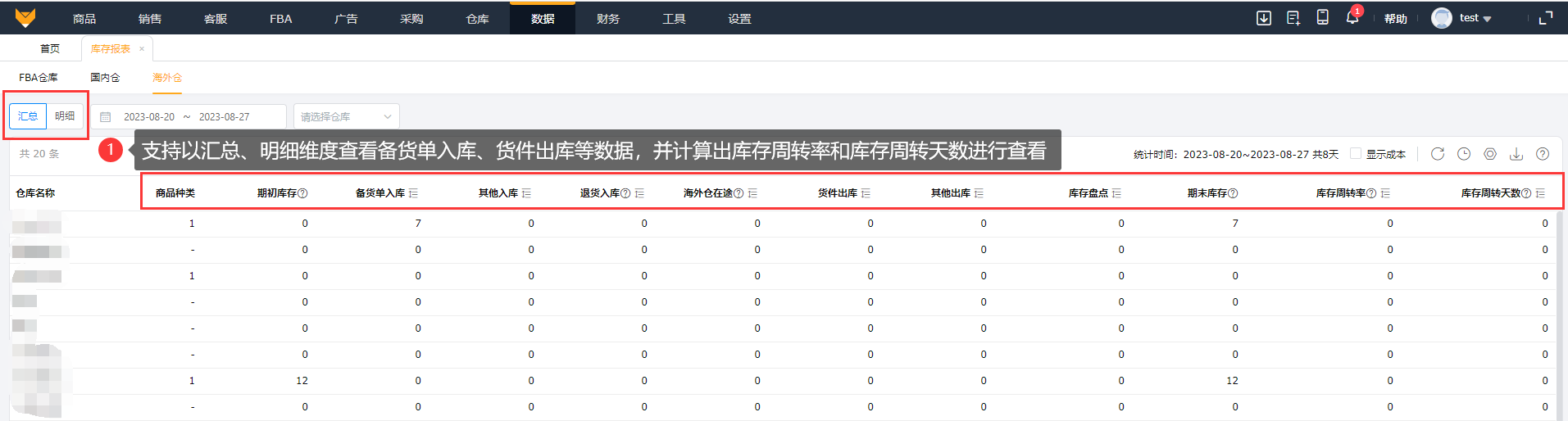Click the clock history icon above table
The width and height of the screenshot is (1568, 421).
pyautogui.click(x=1464, y=154)
